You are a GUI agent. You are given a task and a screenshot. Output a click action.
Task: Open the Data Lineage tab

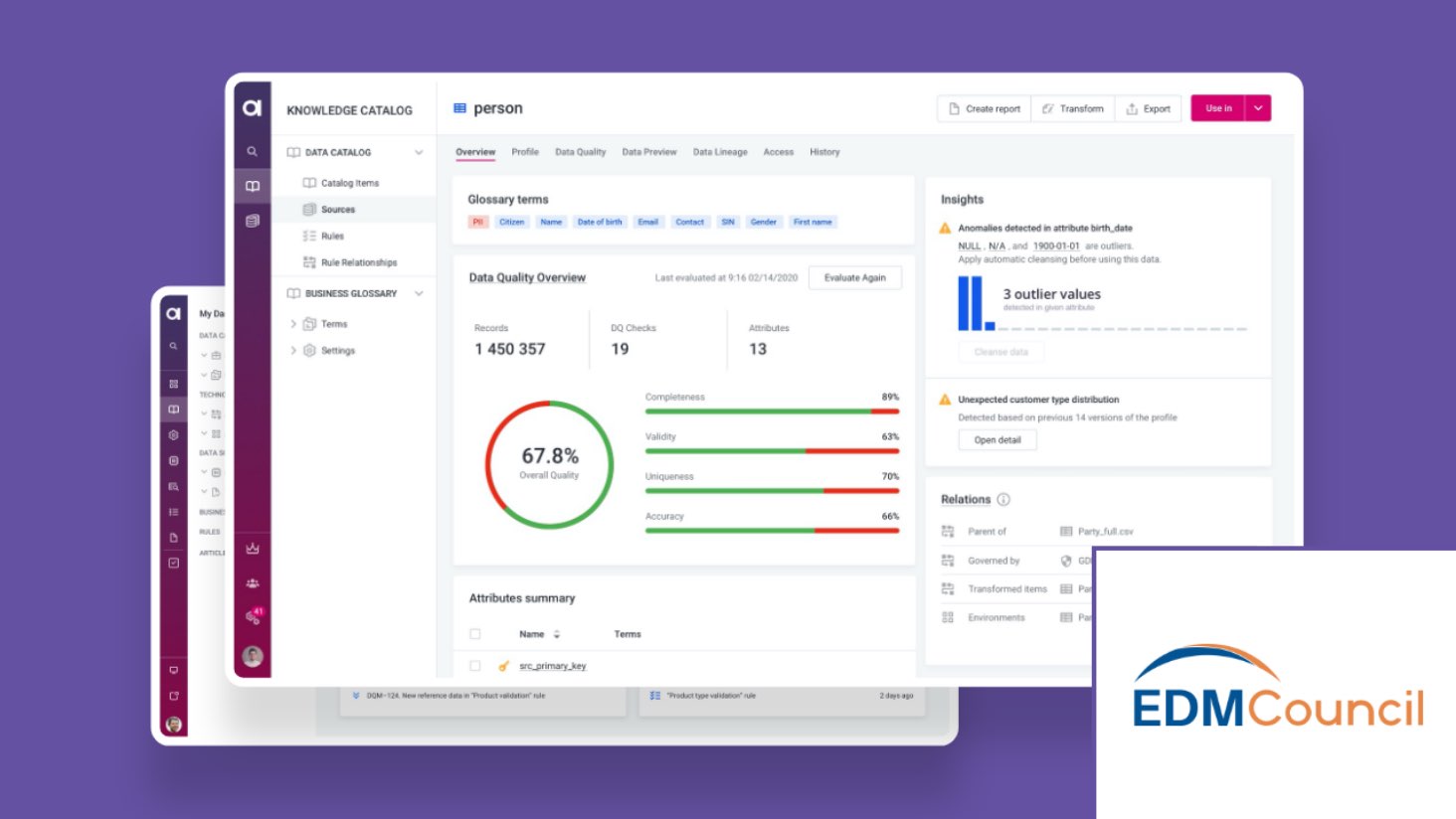tap(719, 151)
